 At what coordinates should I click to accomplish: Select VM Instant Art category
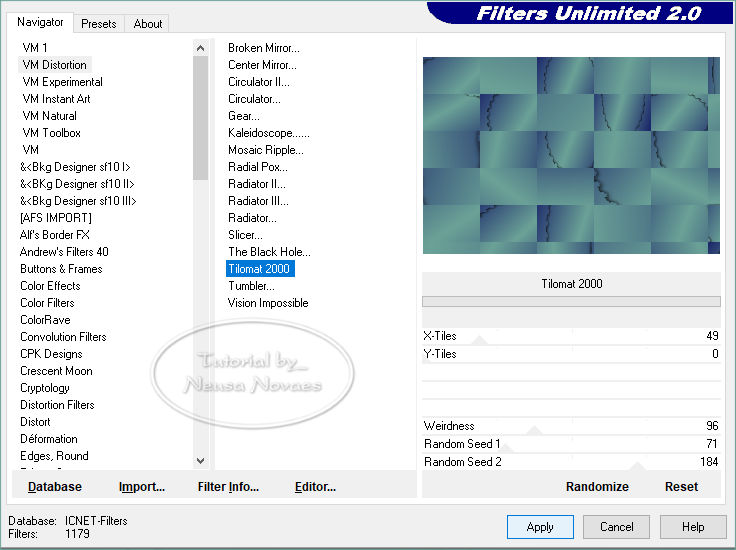(x=56, y=99)
